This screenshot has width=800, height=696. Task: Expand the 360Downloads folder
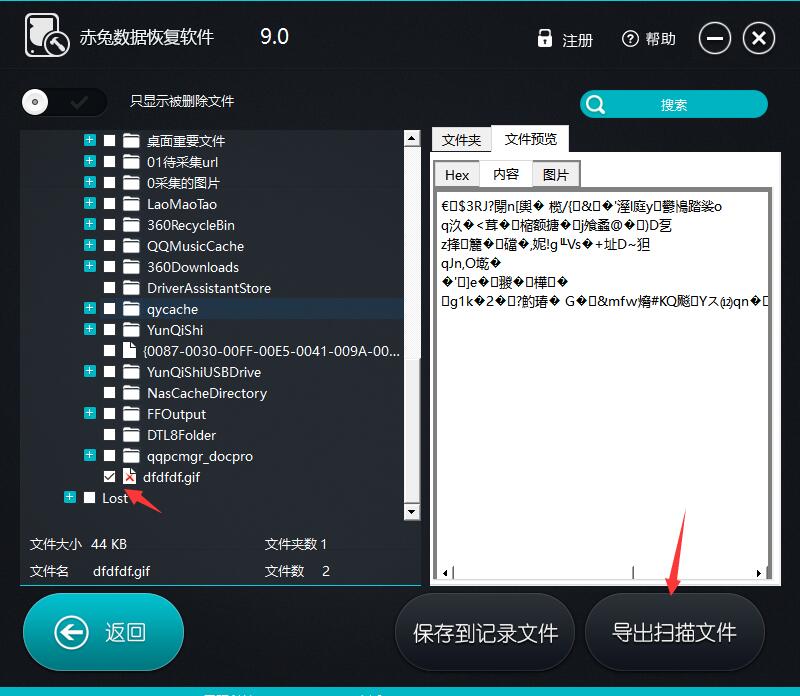(89, 266)
